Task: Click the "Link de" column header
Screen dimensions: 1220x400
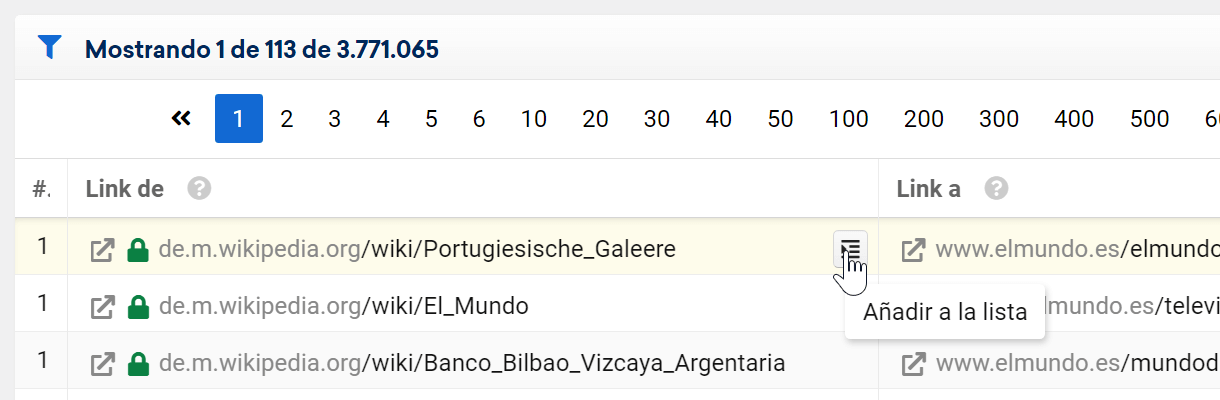Action: point(125,188)
